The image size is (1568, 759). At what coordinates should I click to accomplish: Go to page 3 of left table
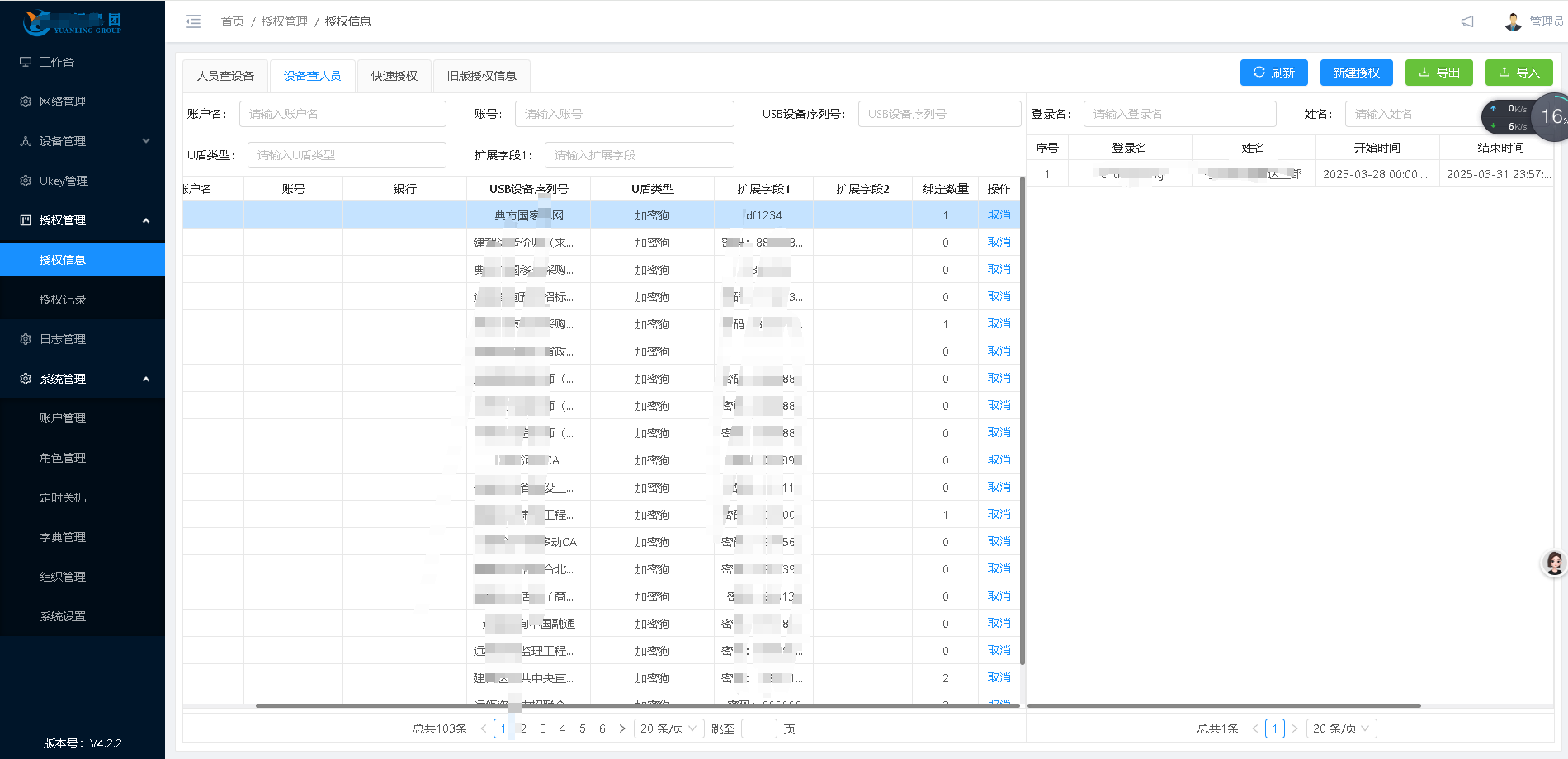[x=543, y=728]
